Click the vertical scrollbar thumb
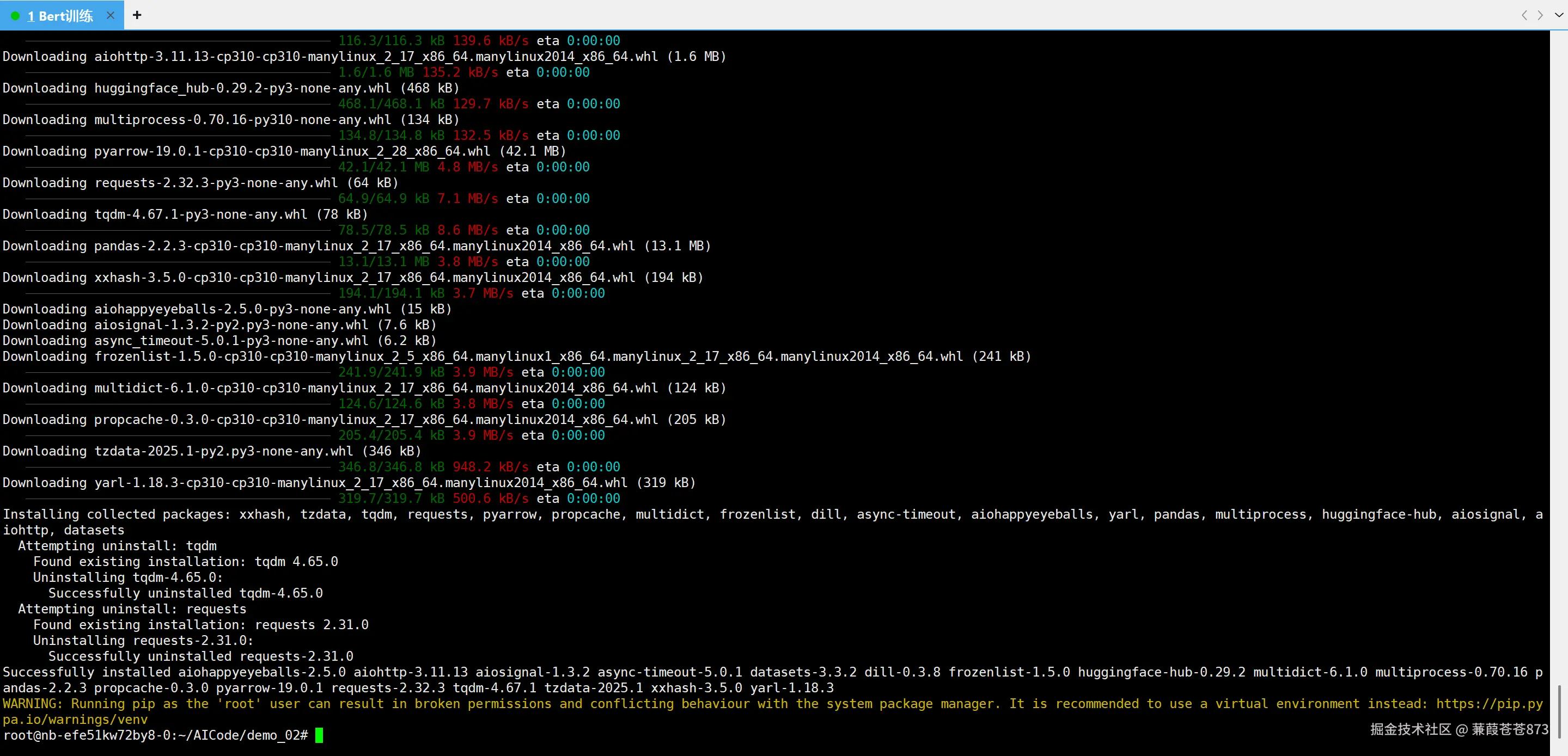 click(x=1559, y=711)
